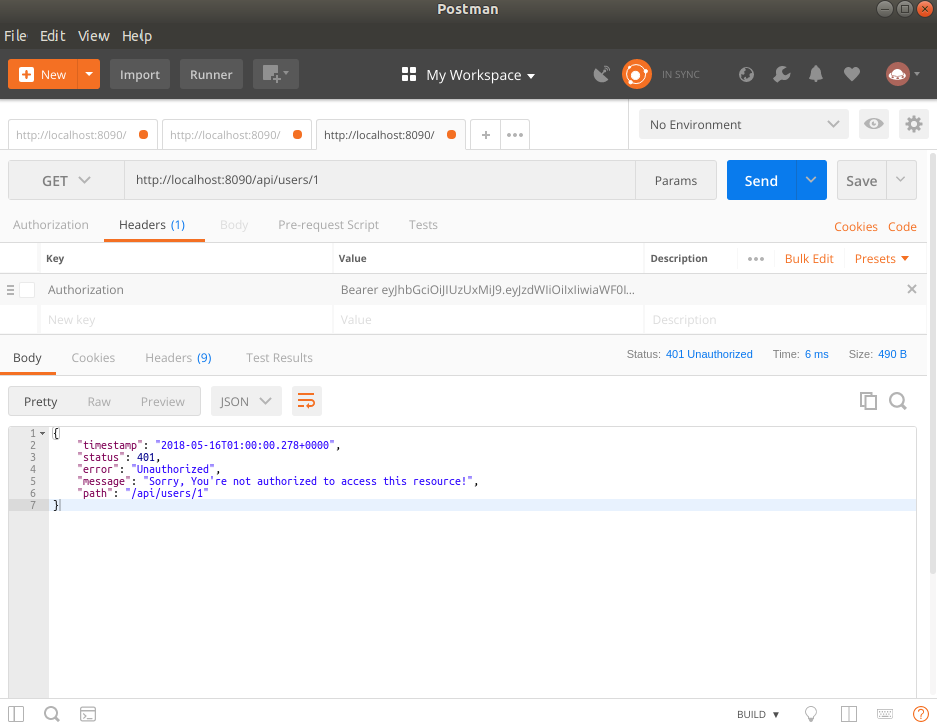The height and width of the screenshot is (727, 937).
Task: Open the Find search icon in status bar
Action: click(52, 714)
